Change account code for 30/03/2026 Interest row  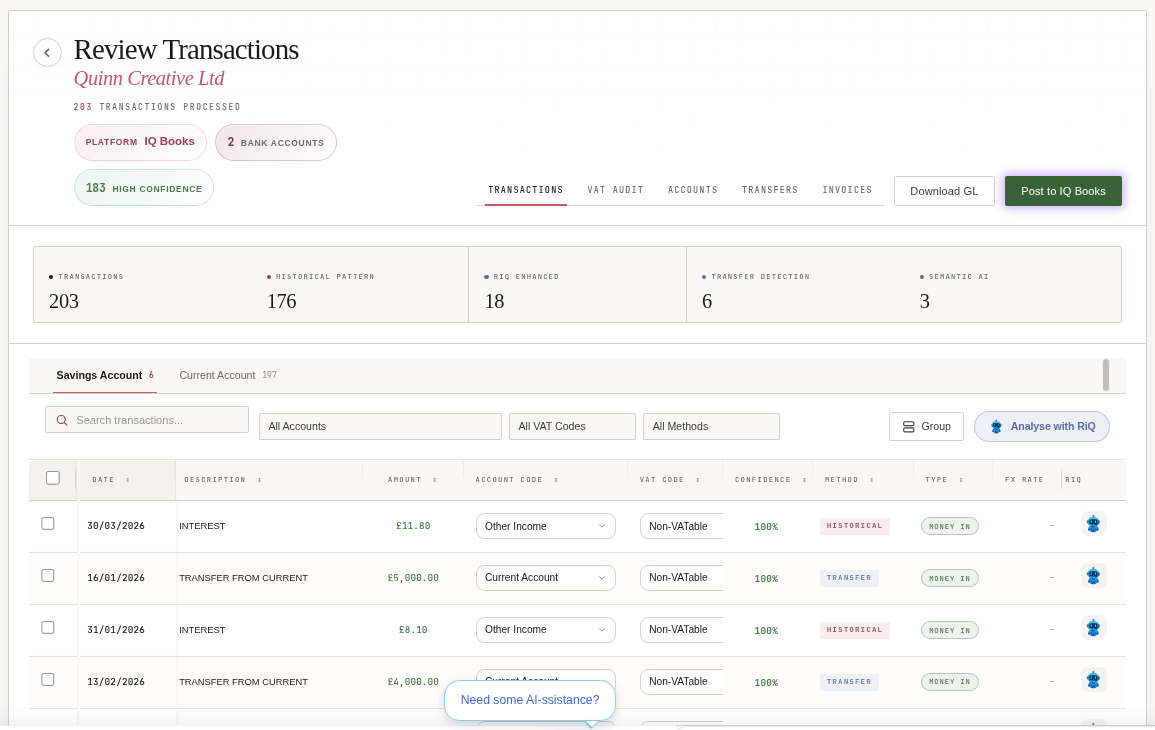click(546, 526)
